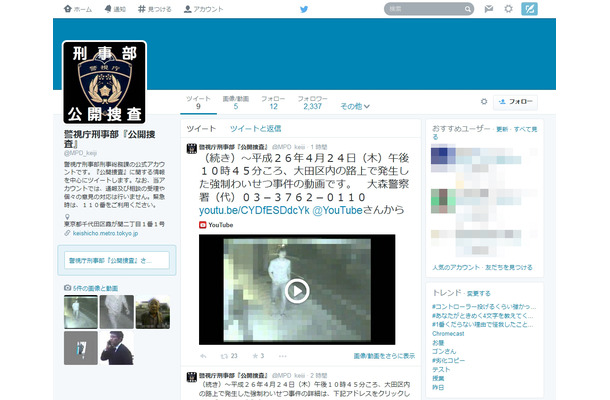This screenshot has height=400, width=610.
Task: Open more options ellipsis on first tweet
Action: pos(283,356)
